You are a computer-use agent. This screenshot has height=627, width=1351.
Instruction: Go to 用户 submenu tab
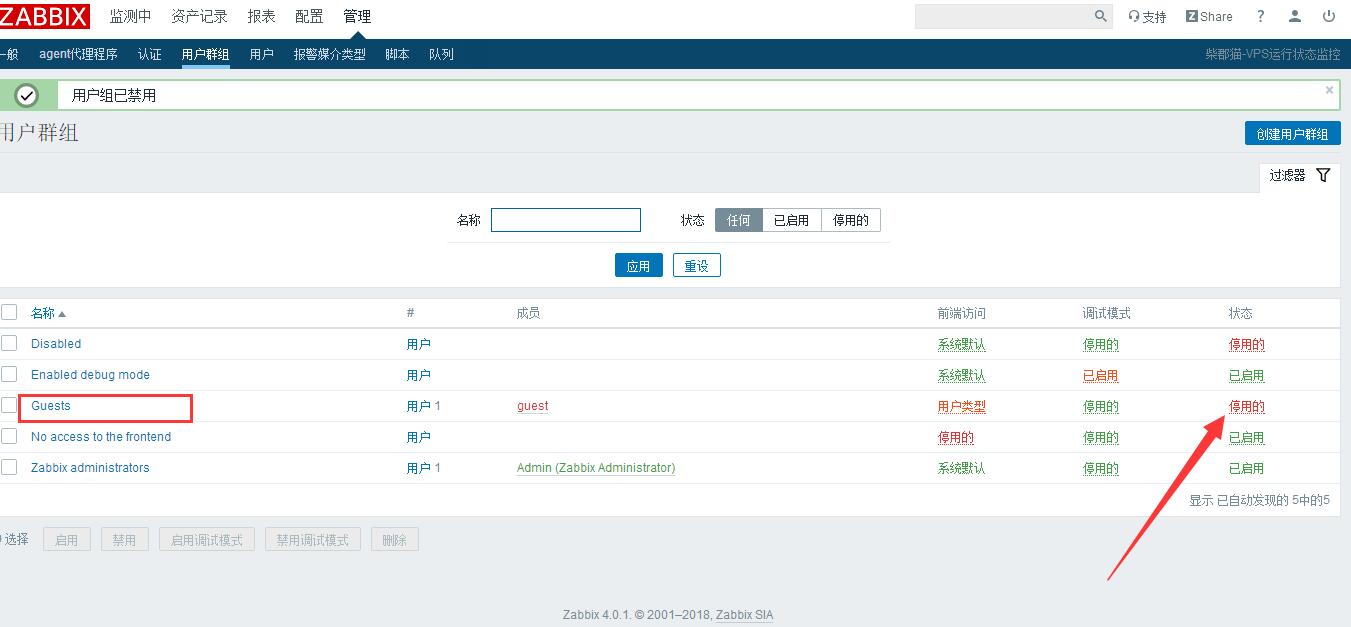pyautogui.click(x=262, y=54)
